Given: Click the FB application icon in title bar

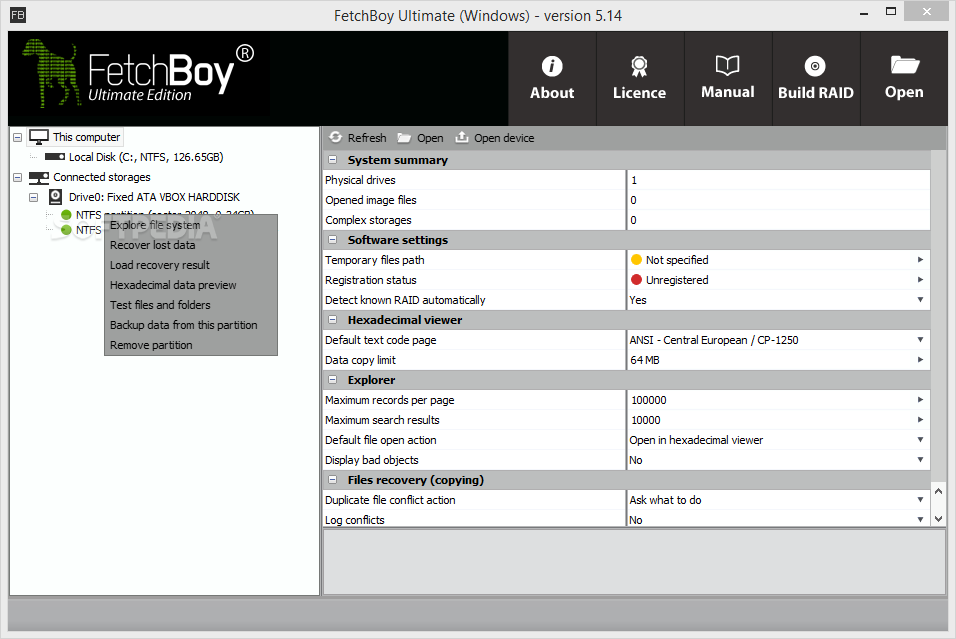Looking at the screenshot, I should pos(18,15).
